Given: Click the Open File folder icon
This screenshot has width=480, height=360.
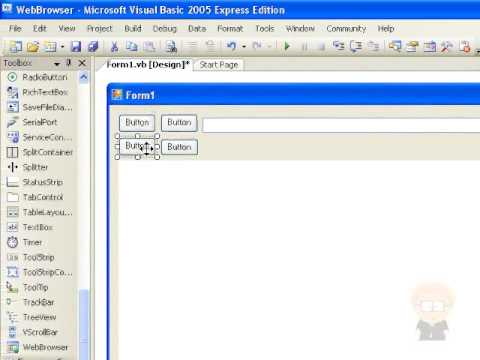Looking at the screenshot, I should tap(33, 46).
